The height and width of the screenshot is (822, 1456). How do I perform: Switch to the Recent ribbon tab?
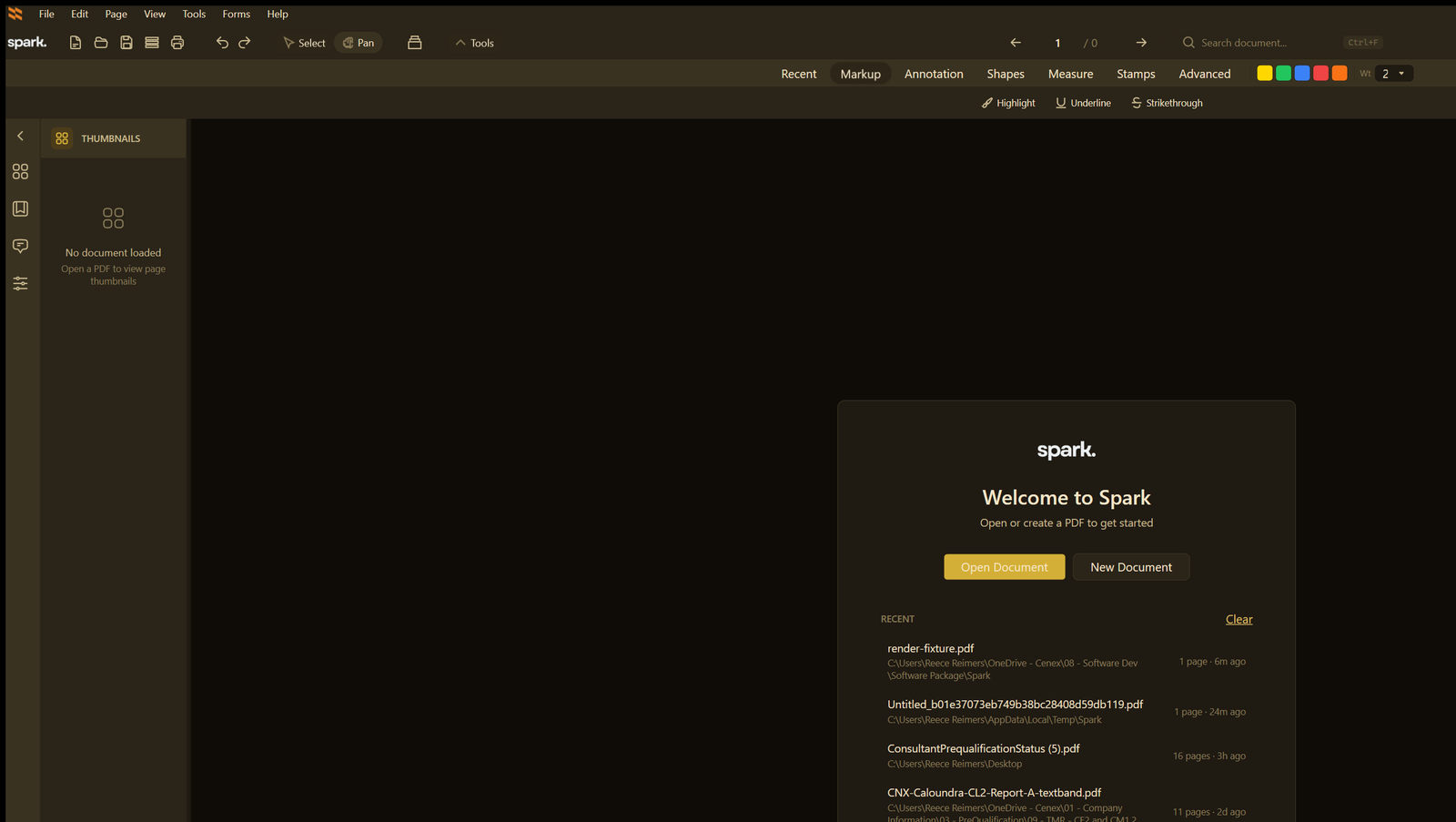pos(799,74)
